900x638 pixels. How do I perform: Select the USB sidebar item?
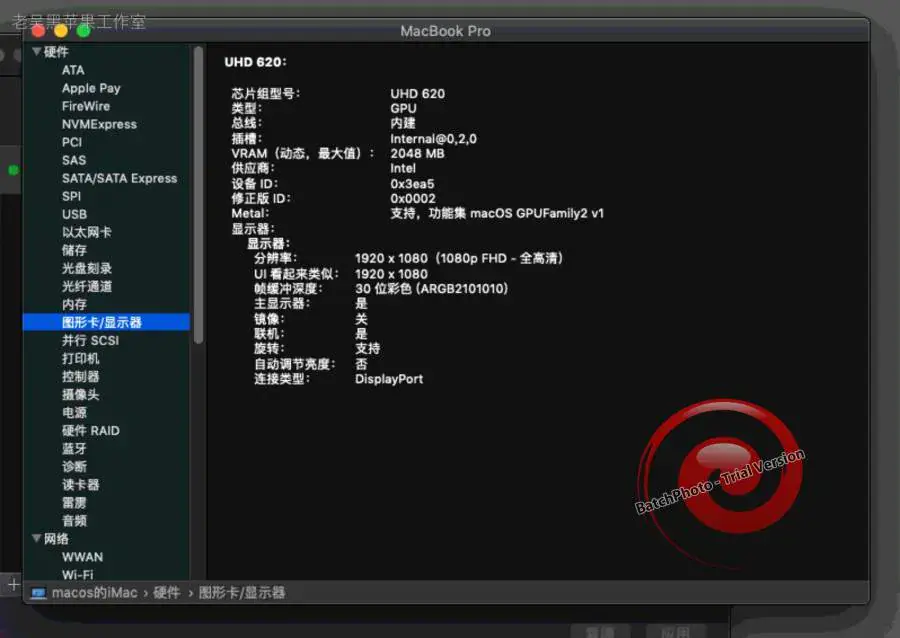pos(75,215)
